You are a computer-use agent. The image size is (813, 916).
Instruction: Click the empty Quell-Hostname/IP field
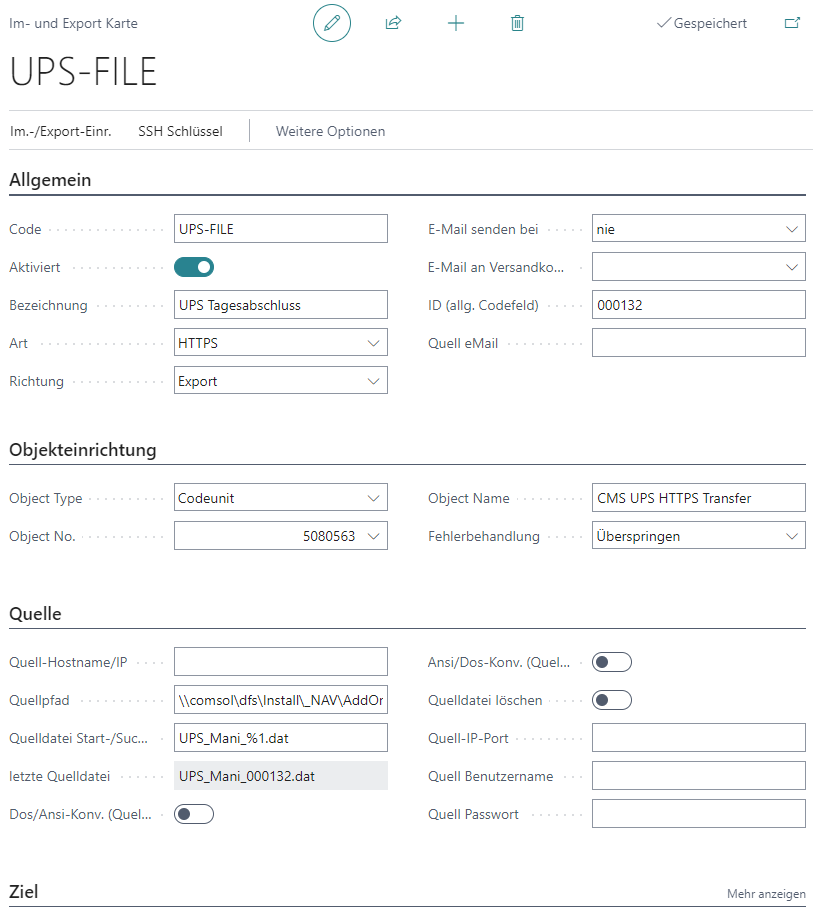click(x=281, y=662)
